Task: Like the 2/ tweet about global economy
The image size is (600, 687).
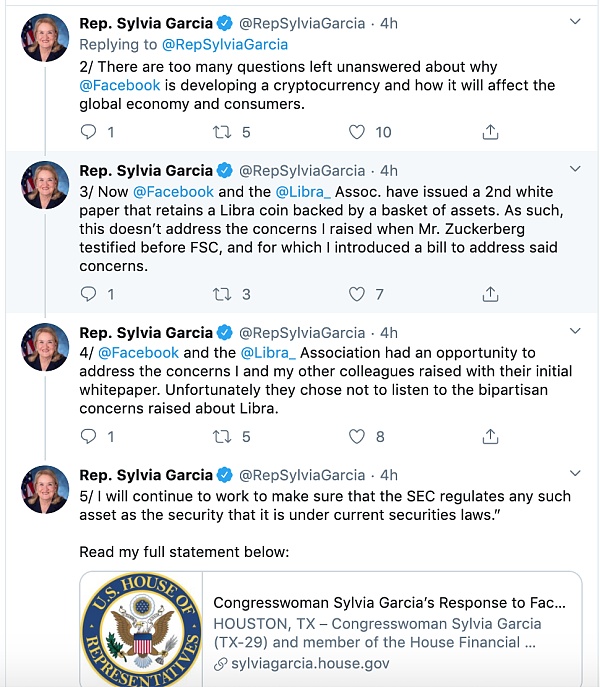Action: tap(357, 131)
